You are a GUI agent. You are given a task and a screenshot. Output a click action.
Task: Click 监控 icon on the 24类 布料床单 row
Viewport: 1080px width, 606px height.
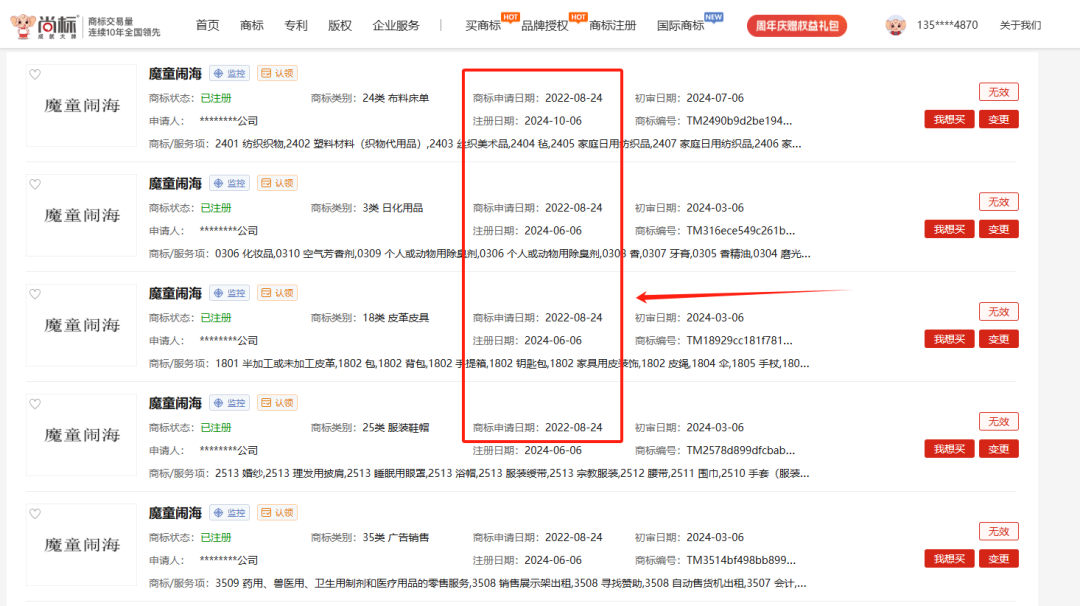click(229, 72)
